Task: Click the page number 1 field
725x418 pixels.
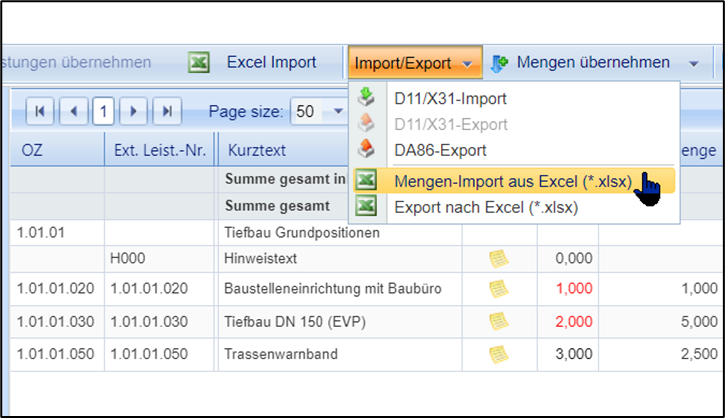Action: coord(103,110)
